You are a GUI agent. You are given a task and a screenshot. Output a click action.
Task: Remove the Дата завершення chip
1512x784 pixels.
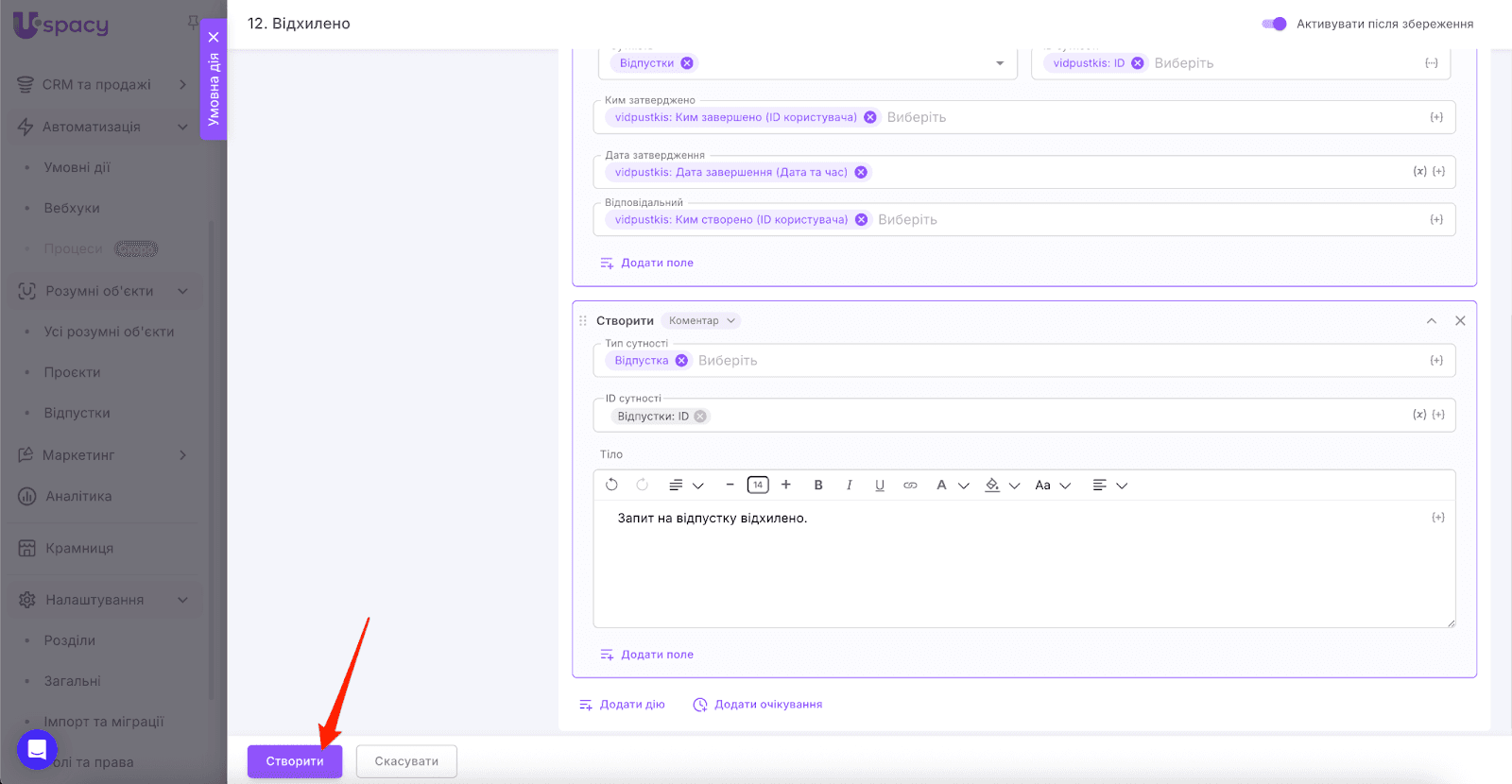(x=861, y=172)
